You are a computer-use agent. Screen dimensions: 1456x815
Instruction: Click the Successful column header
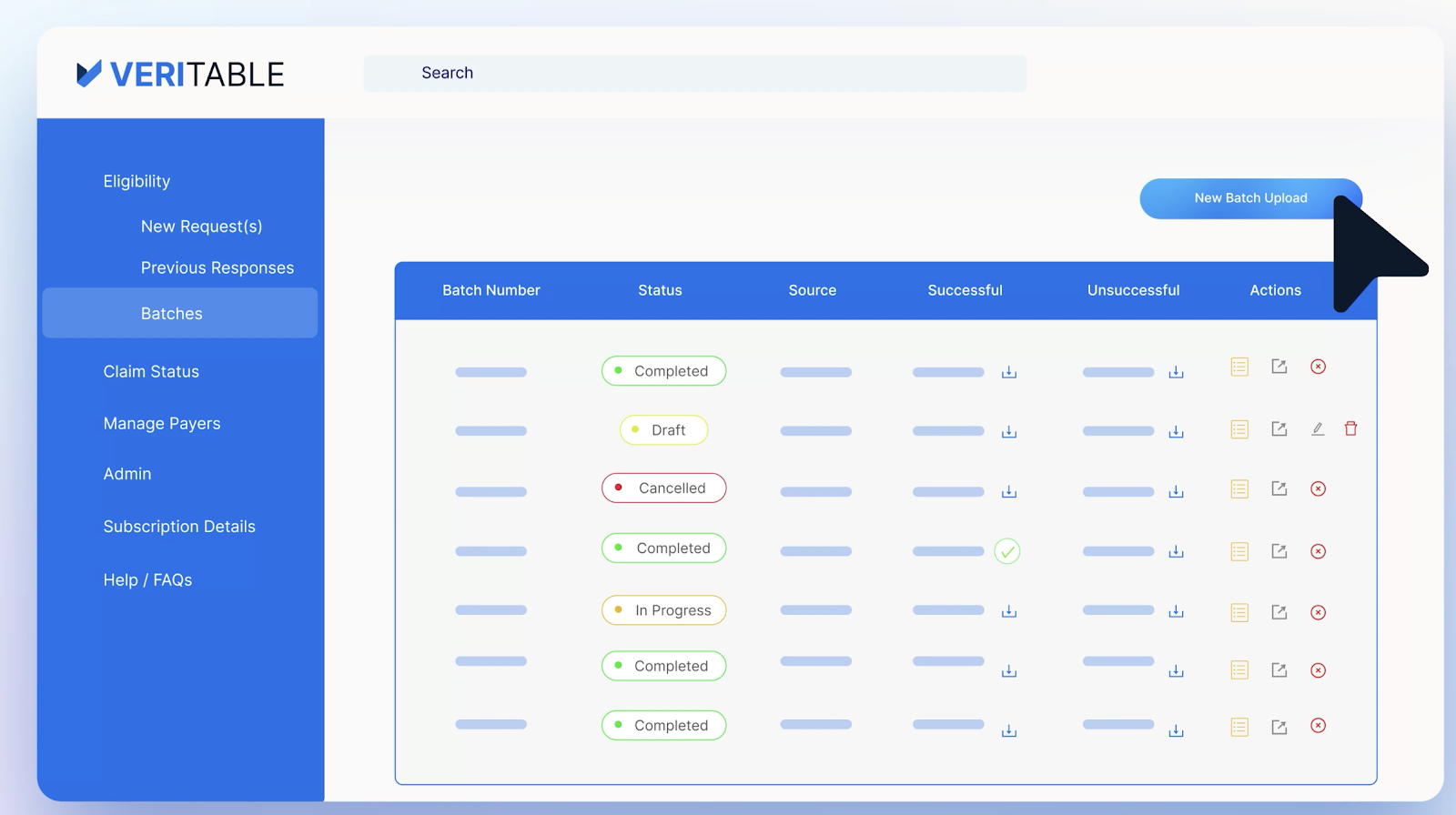965,290
